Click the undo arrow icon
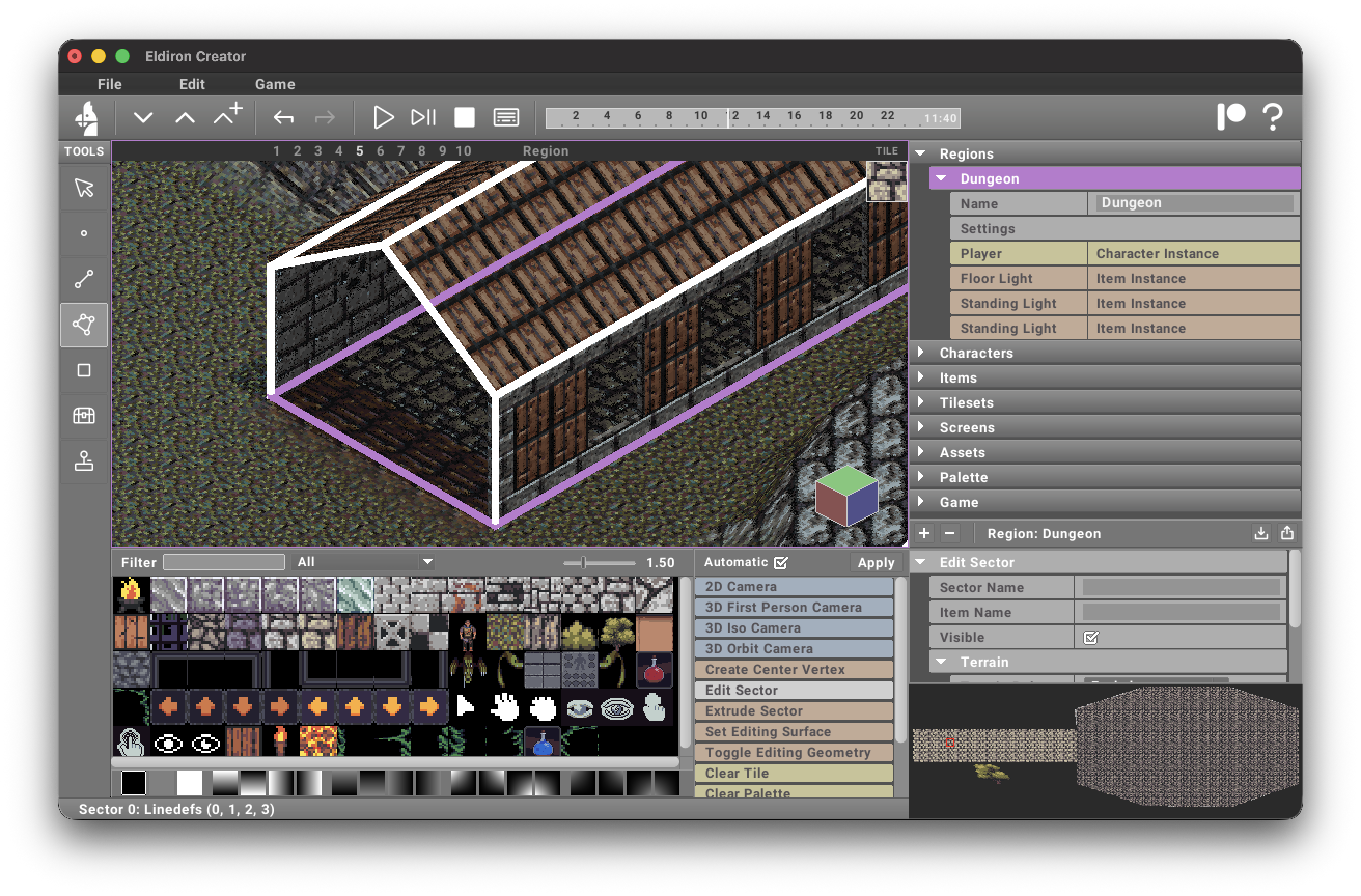Image resolution: width=1361 pixels, height=896 pixels. click(284, 118)
